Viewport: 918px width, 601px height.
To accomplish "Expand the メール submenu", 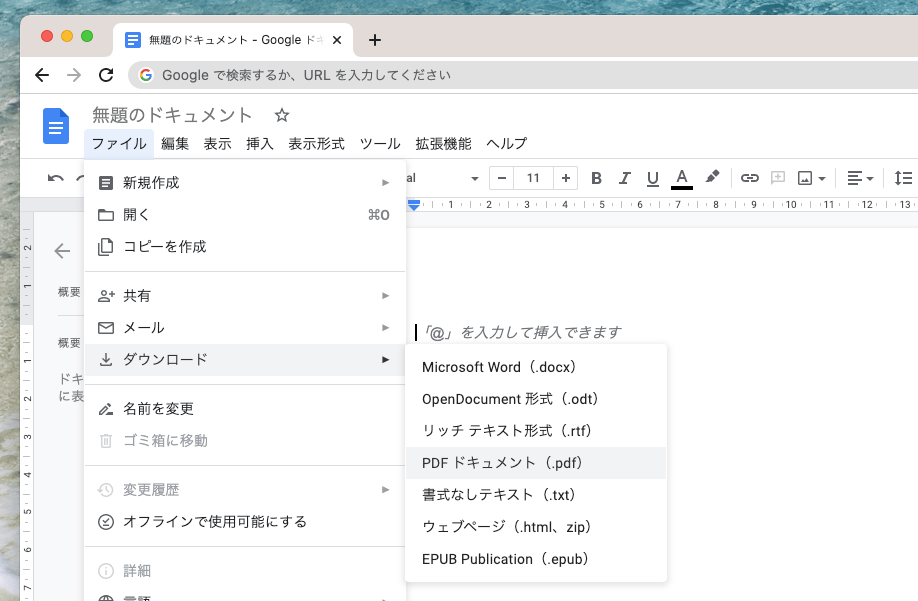I will click(245, 328).
